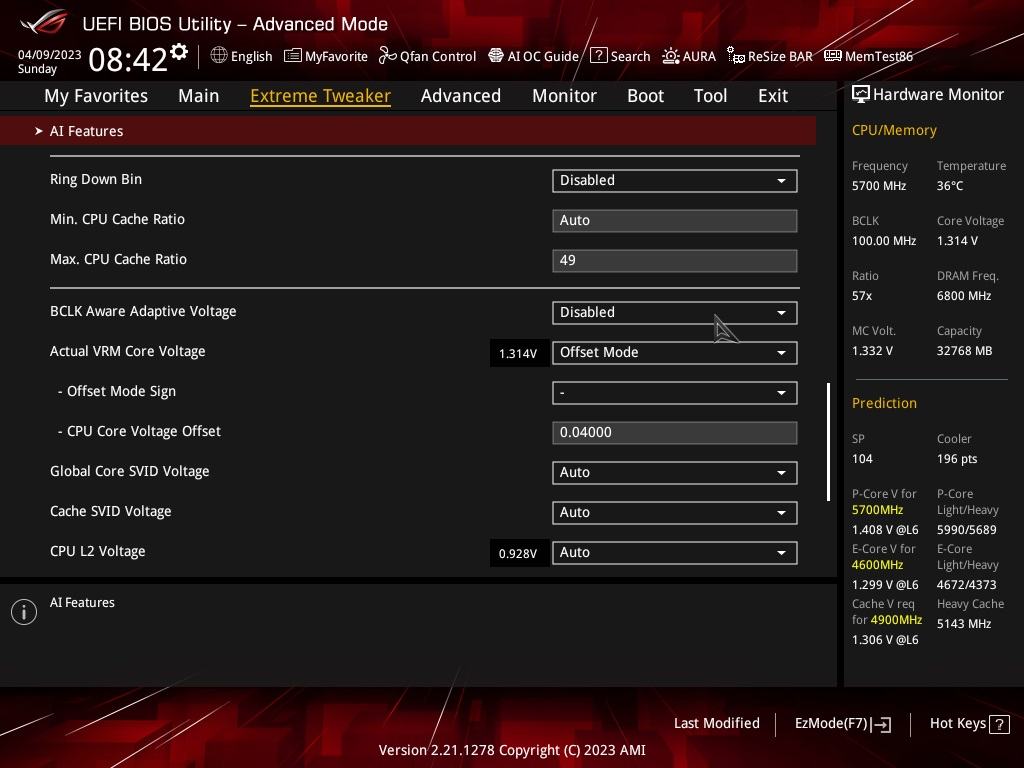
Task: Open the Global Core SVID Voltage dropdown
Action: click(675, 473)
